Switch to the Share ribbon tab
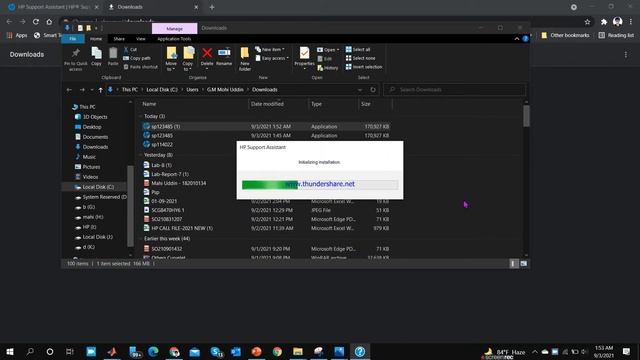Screen dimensions: 640x360 [119, 39]
